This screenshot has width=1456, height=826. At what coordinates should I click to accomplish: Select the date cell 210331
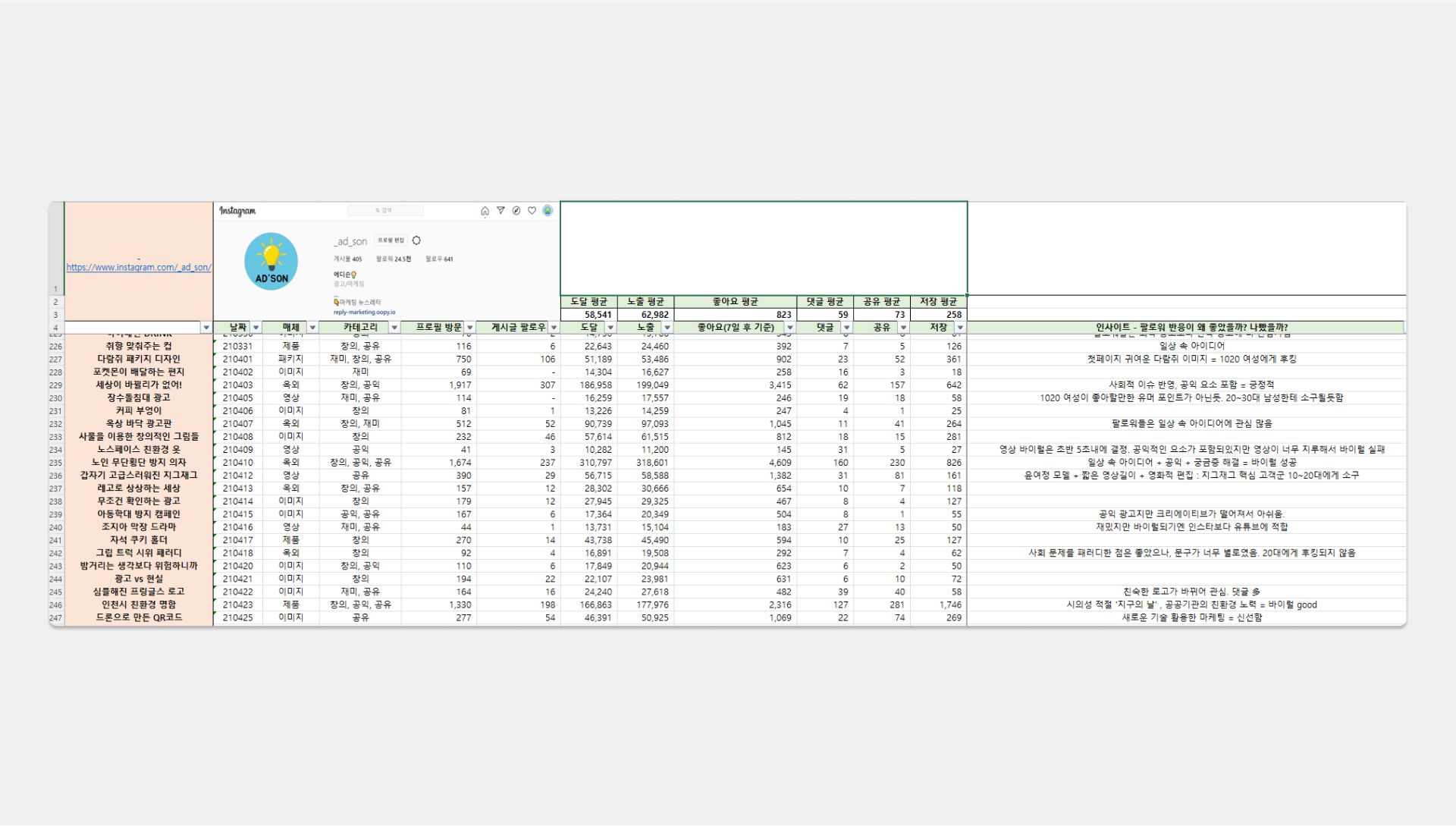click(x=238, y=347)
